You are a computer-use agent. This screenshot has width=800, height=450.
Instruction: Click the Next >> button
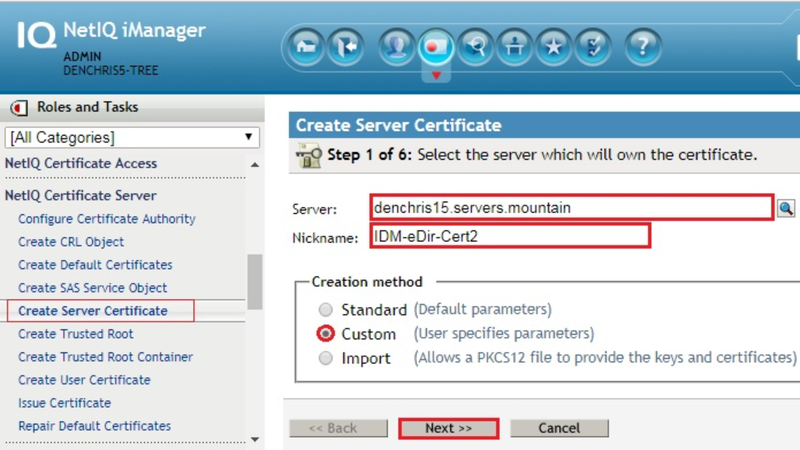coord(448,428)
